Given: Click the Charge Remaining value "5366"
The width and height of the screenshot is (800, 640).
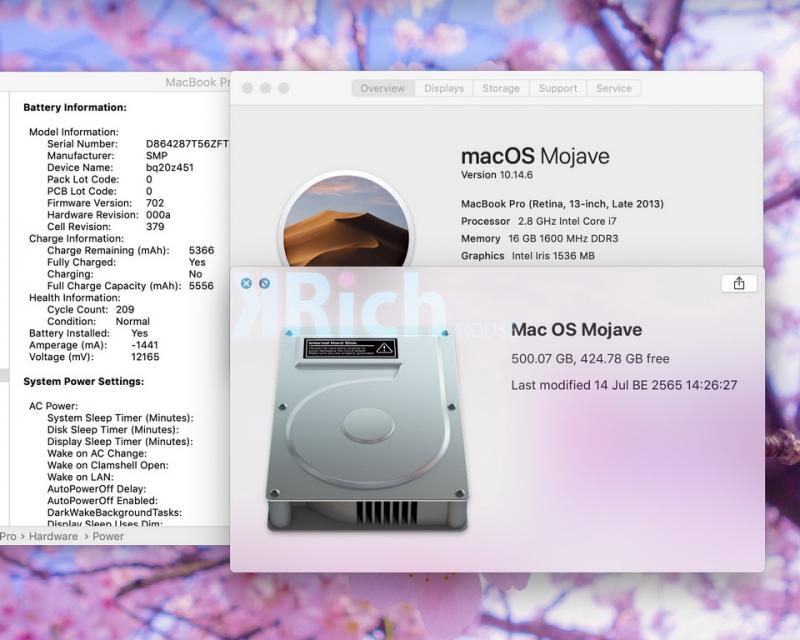Looking at the screenshot, I should click(x=202, y=251).
